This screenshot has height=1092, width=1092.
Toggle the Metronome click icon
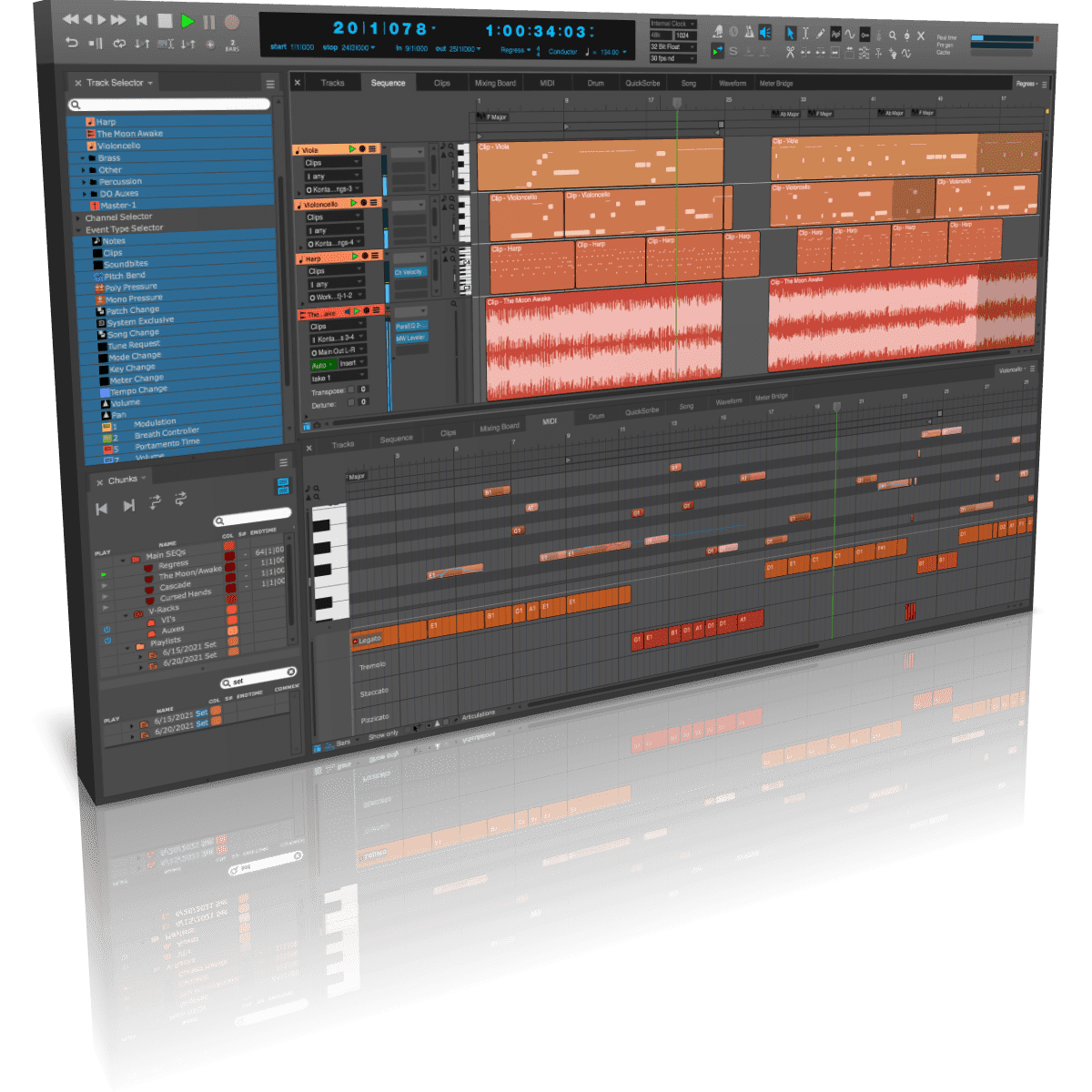[x=749, y=32]
